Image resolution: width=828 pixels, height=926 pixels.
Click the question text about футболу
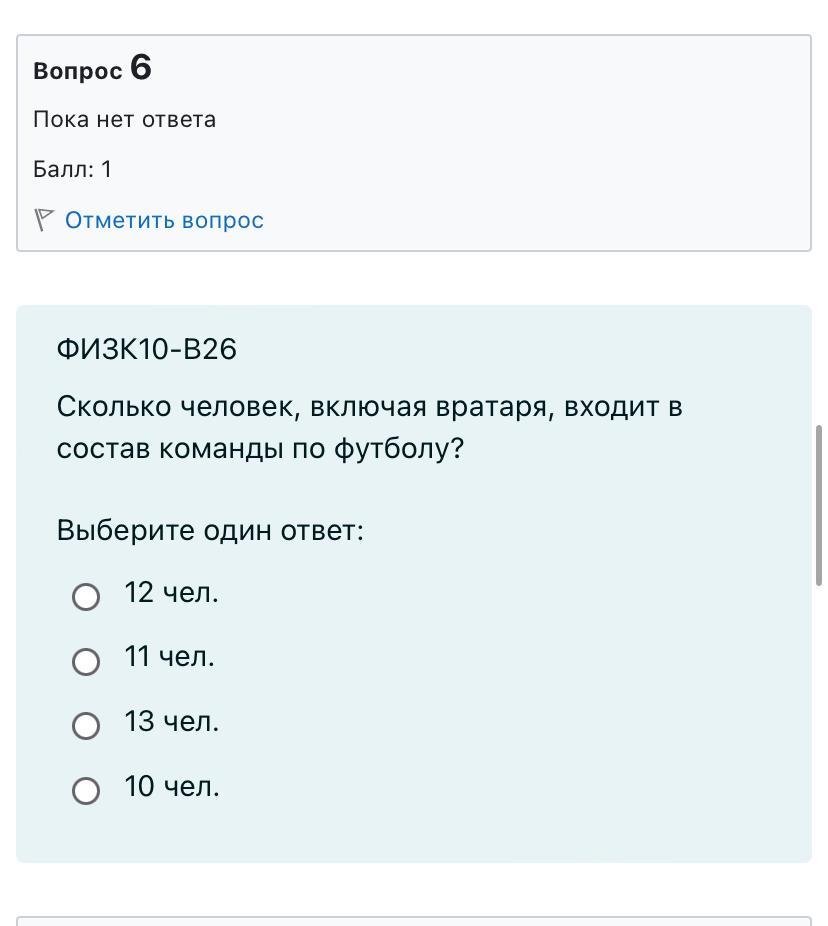click(369, 428)
